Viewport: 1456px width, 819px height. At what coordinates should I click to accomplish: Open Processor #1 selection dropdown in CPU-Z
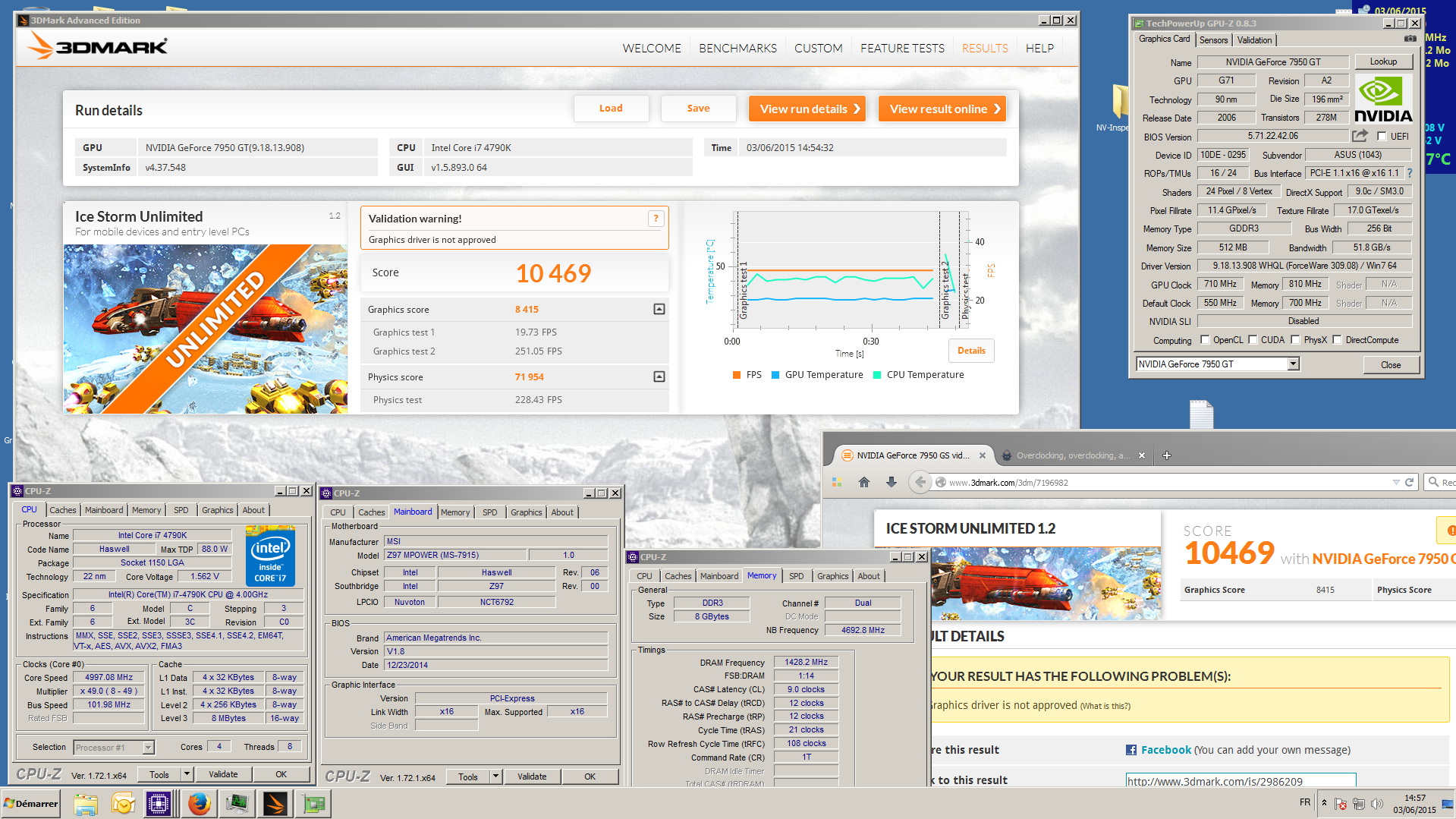pyautogui.click(x=149, y=748)
